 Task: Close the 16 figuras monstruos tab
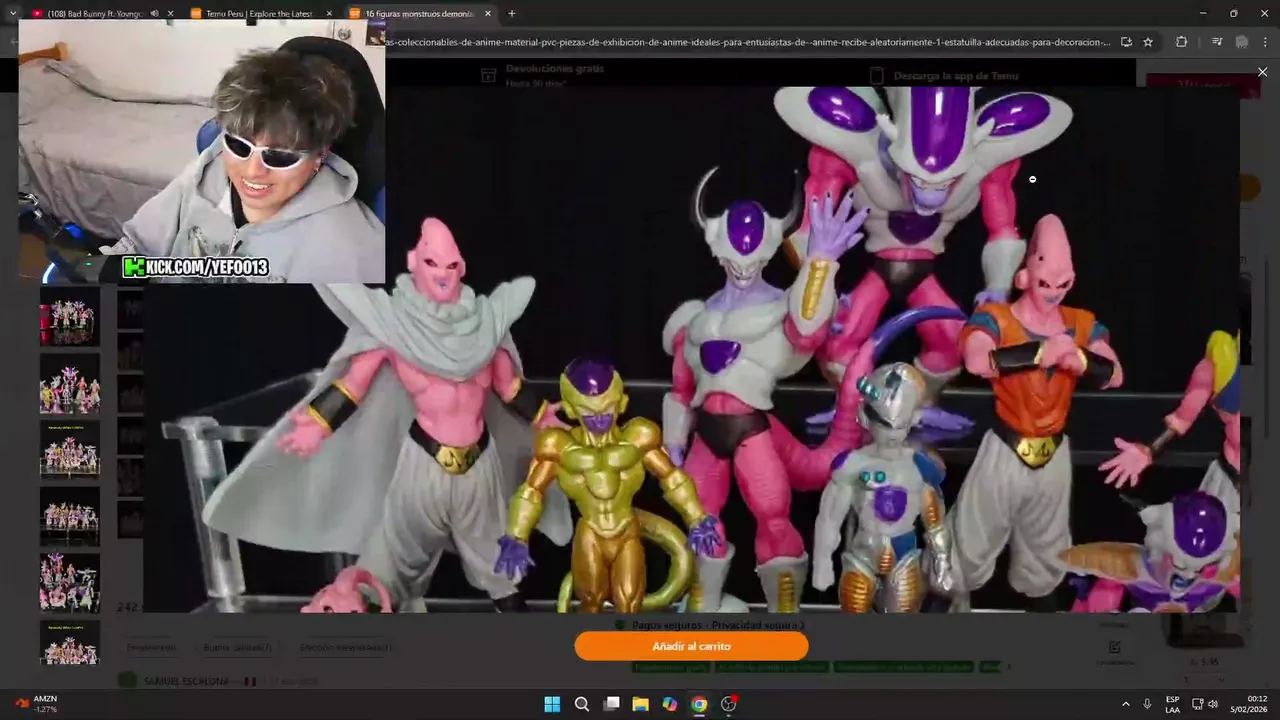[x=487, y=14]
